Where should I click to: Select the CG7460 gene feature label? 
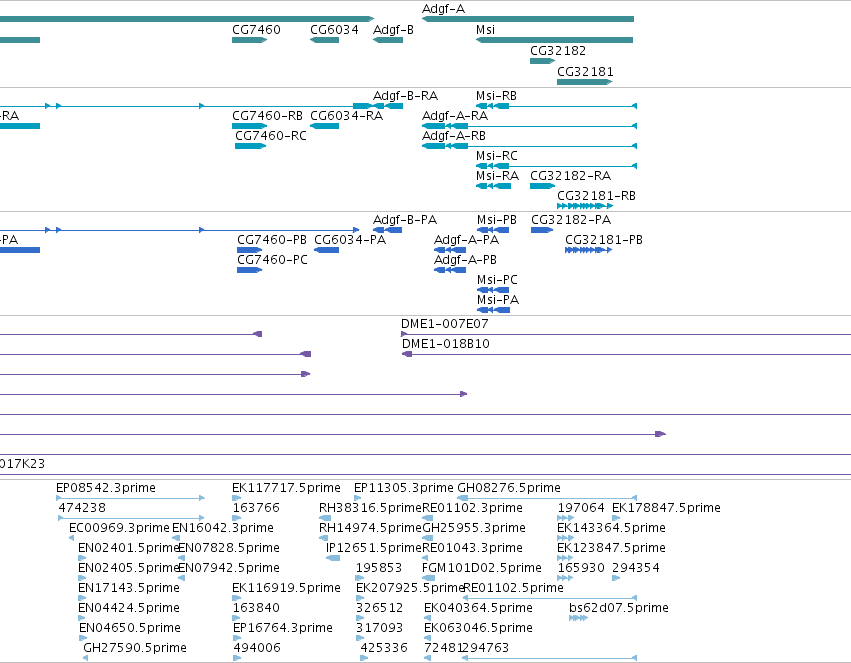(256, 30)
